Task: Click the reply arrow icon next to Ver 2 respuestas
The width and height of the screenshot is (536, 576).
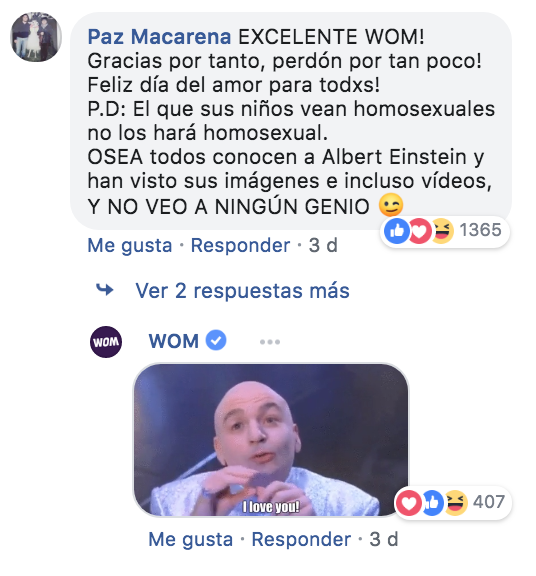Action: [x=105, y=290]
